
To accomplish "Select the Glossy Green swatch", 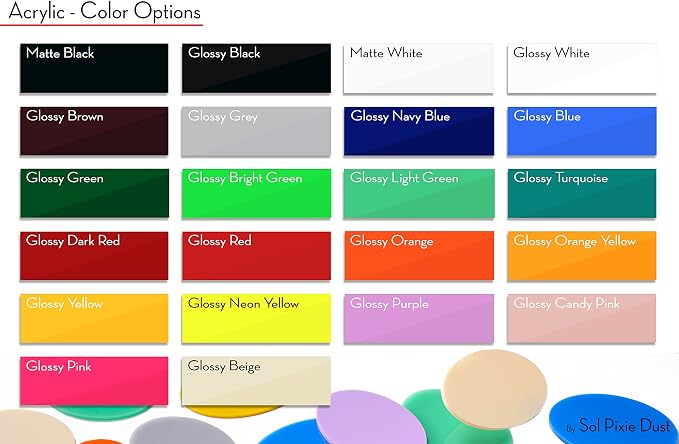I will [94, 193].
